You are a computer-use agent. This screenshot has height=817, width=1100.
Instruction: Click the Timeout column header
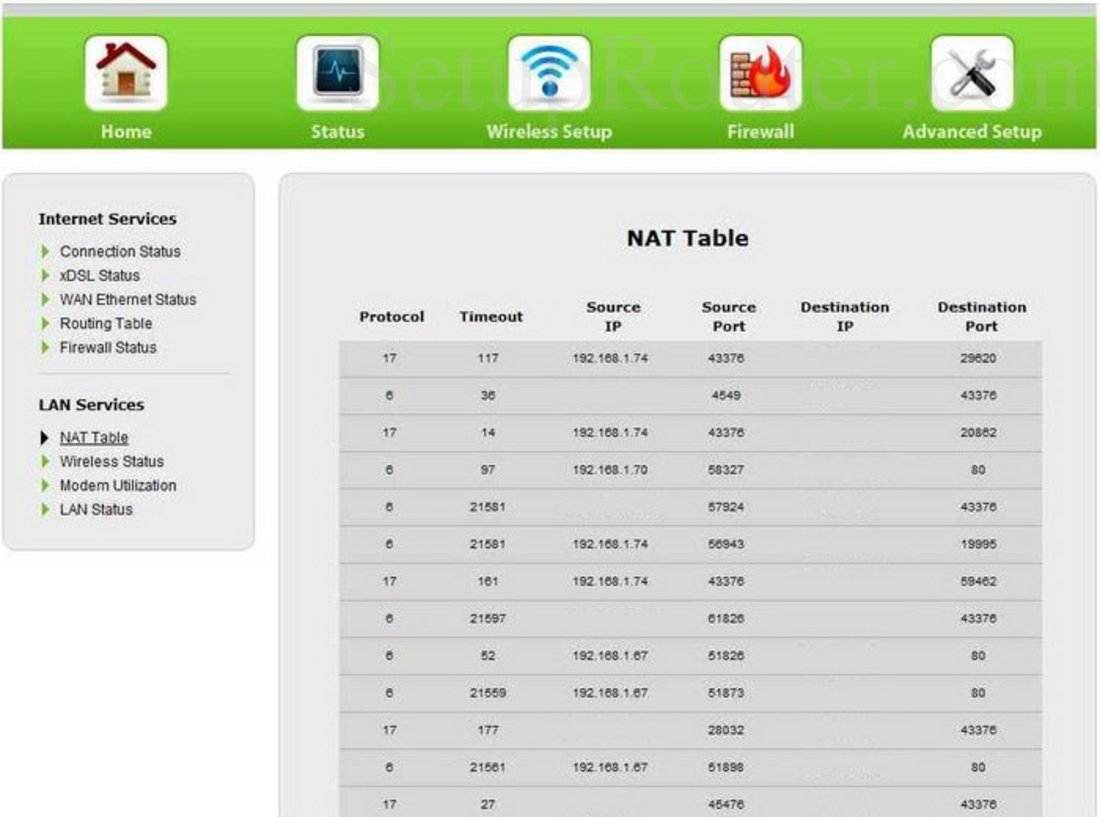pyautogui.click(x=491, y=316)
